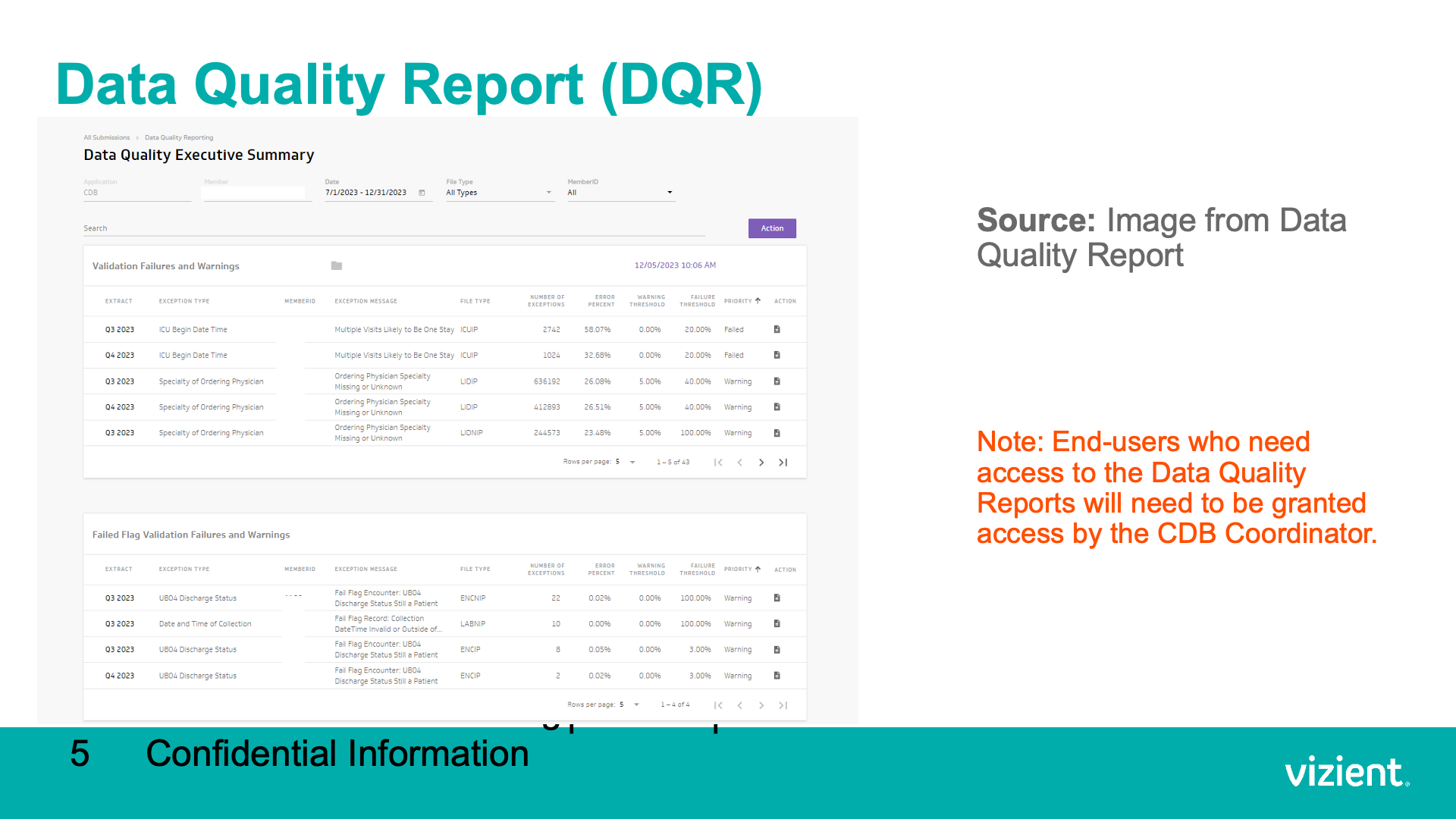The image size is (1456, 819).
Task: Go to next page of Validation Failures table
Action: [761, 463]
